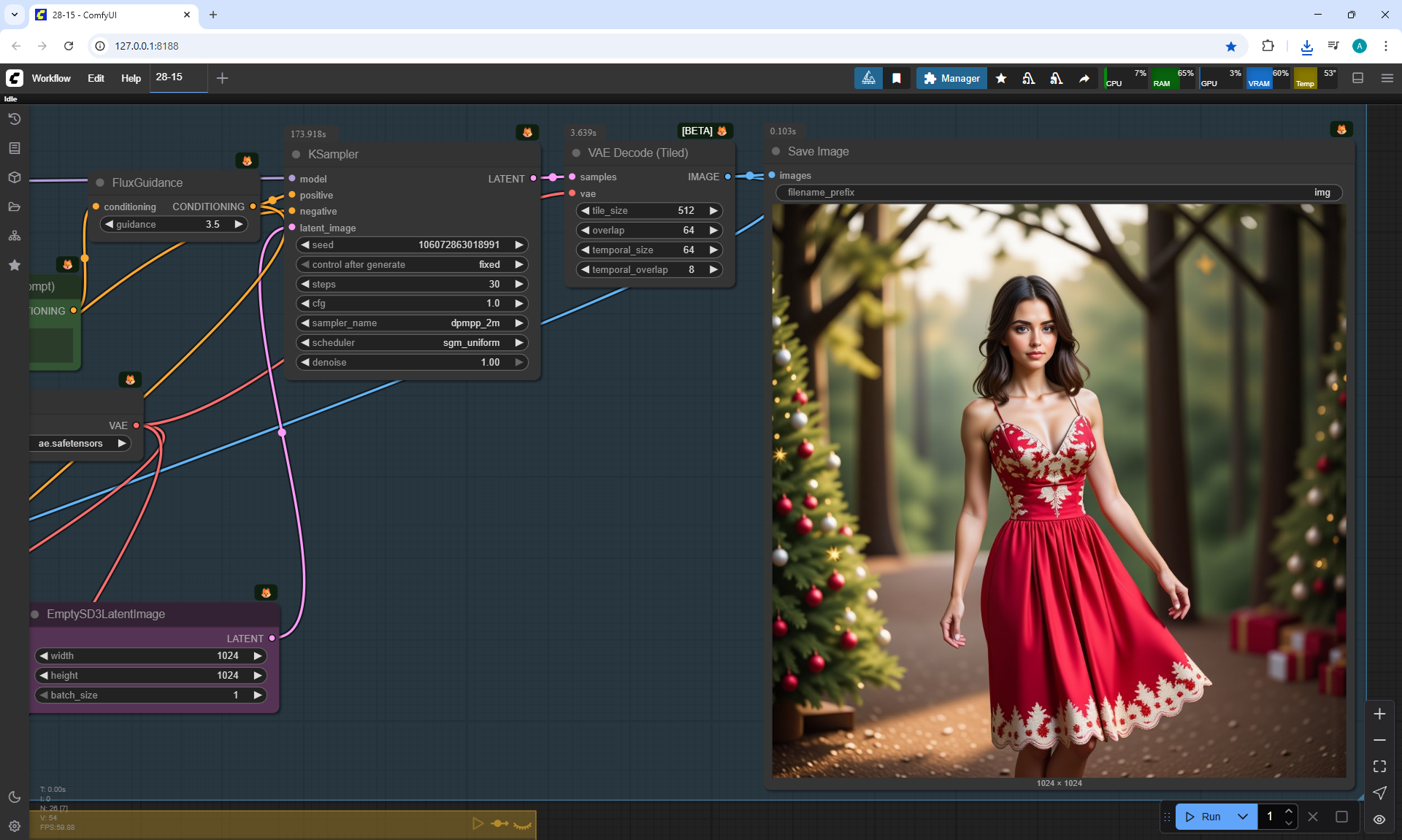Click the Manager button
The height and width of the screenshot is (840, 1402).
[x=951, y=78]
